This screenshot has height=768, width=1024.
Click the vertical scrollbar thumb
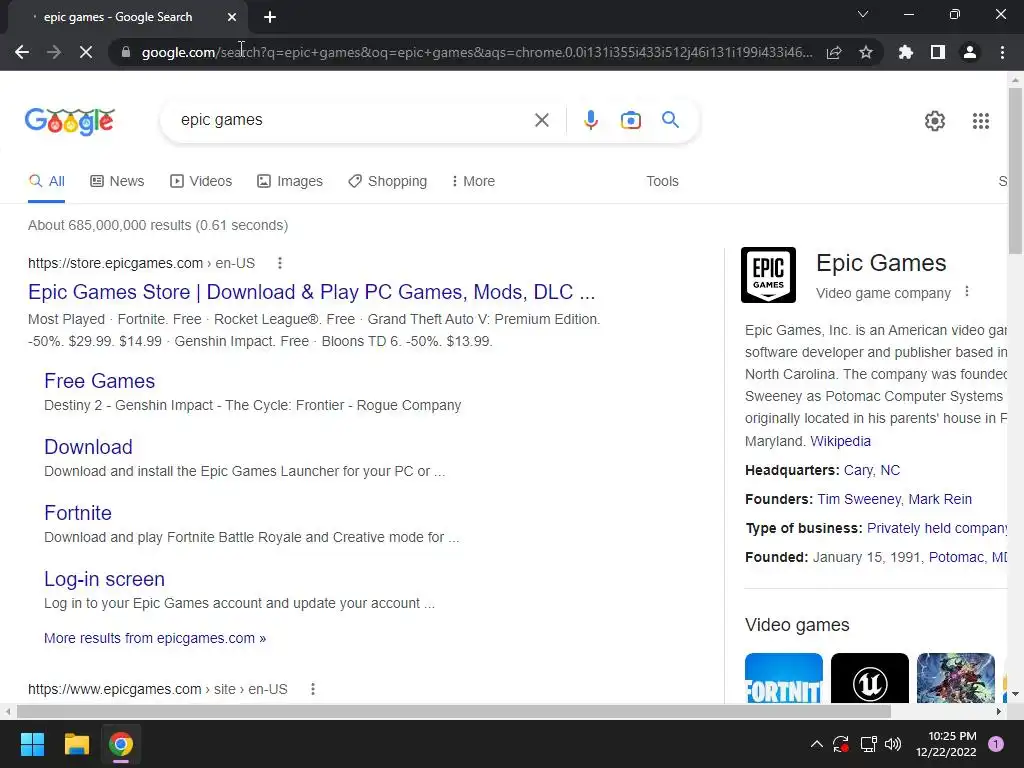[x=1015, y=170]
